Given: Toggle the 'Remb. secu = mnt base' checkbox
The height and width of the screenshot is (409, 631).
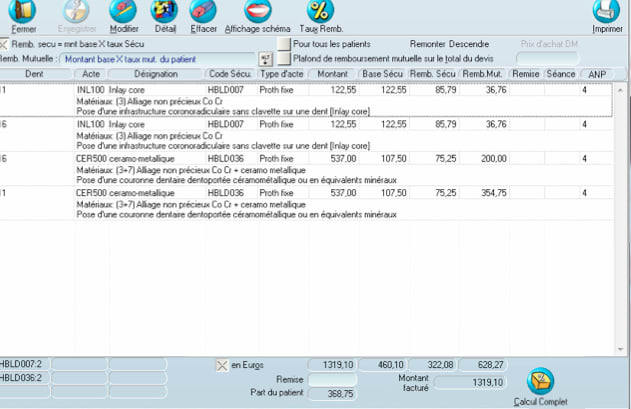Looking at the screenshot, I should pos(5,45).
